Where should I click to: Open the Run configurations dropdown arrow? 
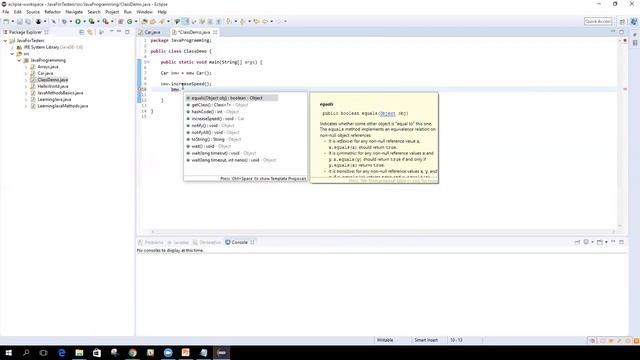(x=84, y=21)
